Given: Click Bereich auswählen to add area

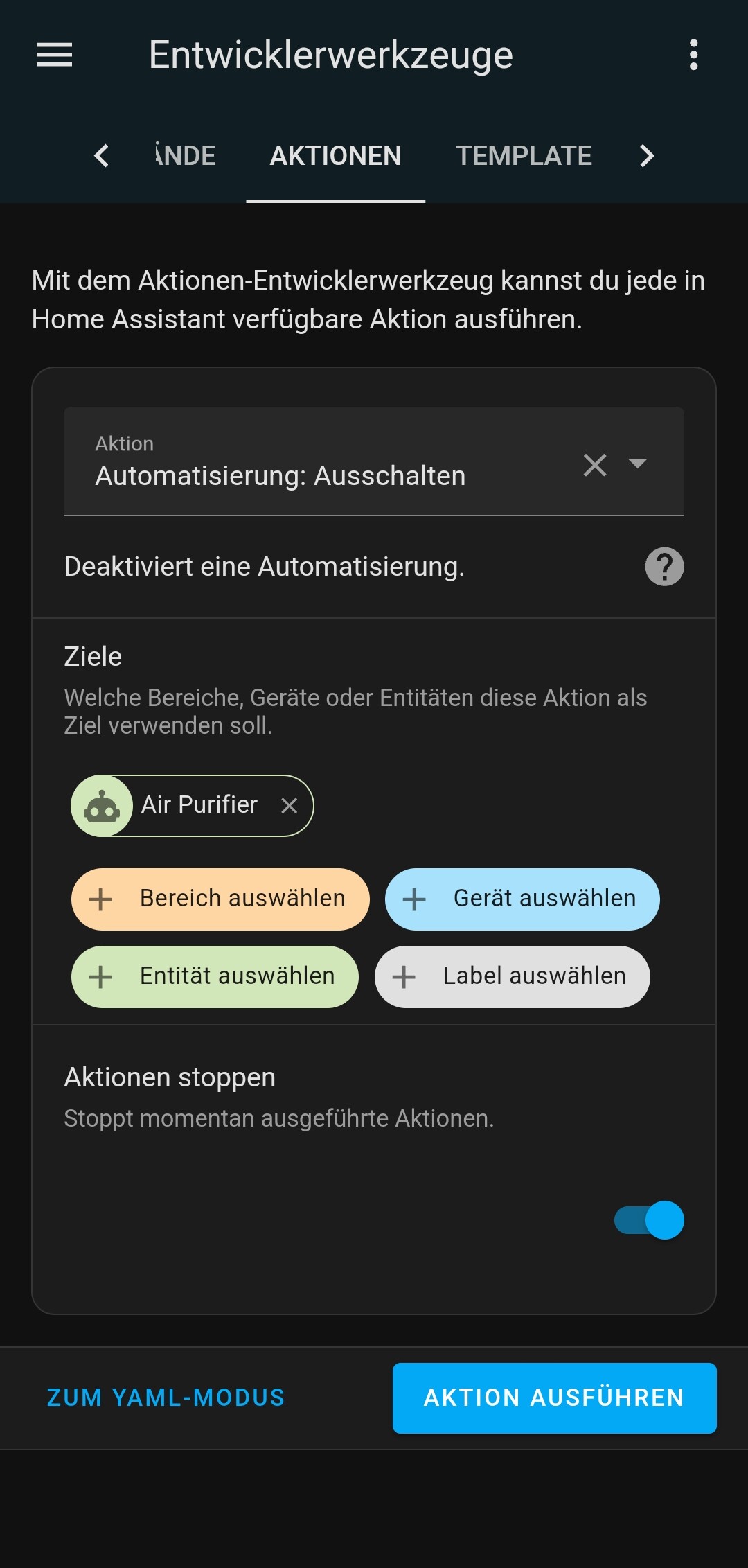Looking at the screenshot, I should point(220,899).
